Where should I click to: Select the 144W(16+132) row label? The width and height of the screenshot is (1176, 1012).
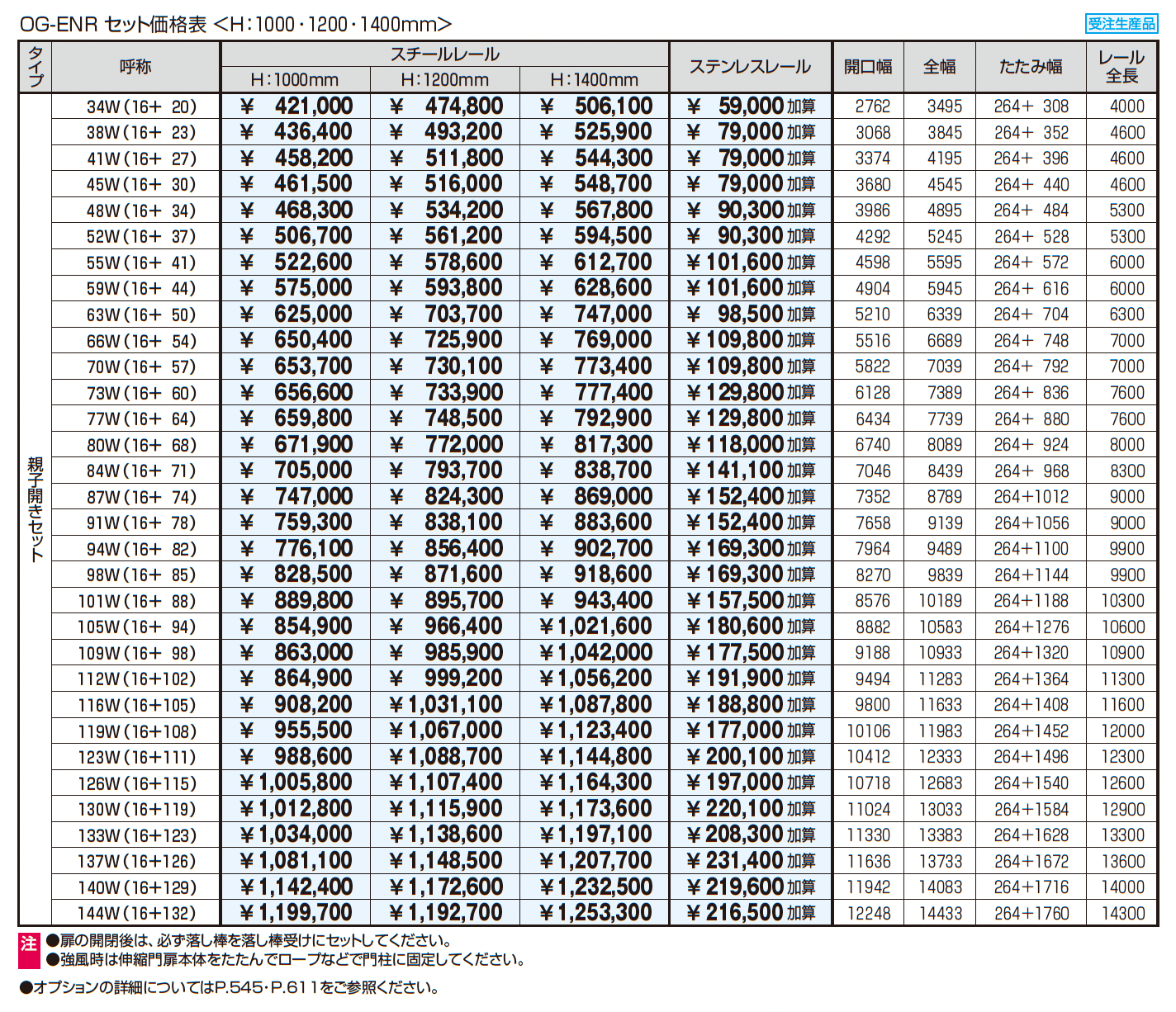(x=137, y=914)
